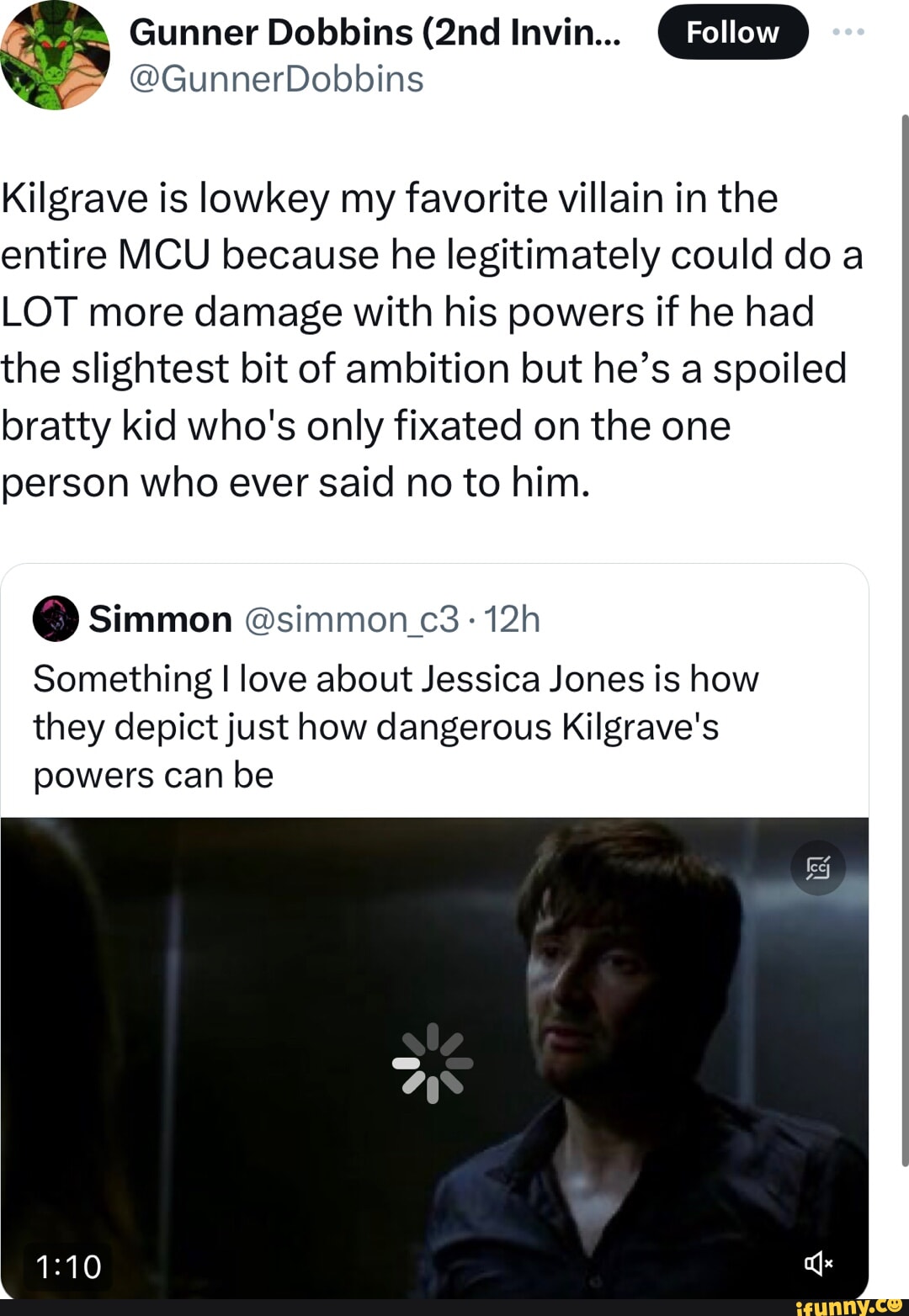Open Gunner Dobbins' green dragon avatar
This screenshot has width=909, height=1316.
[55, 56]
